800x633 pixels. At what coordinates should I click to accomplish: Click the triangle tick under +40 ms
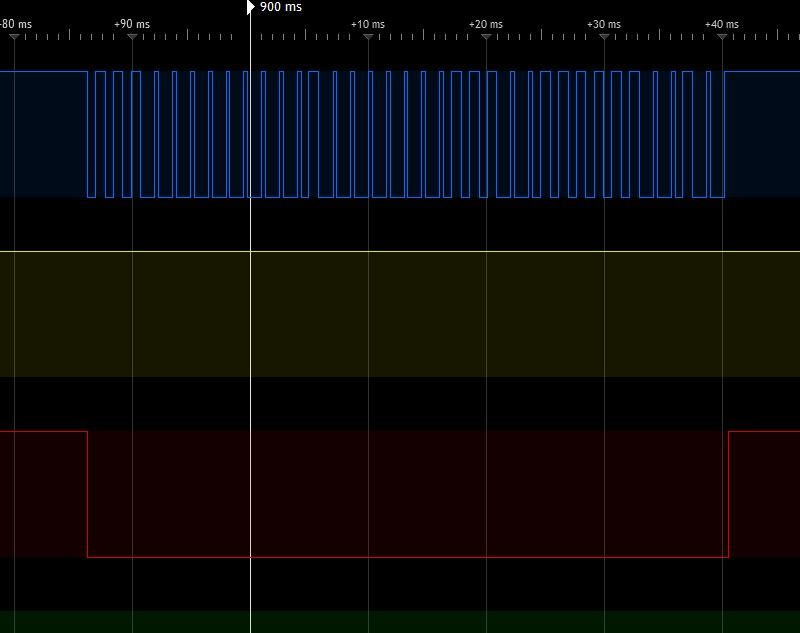click(x=722, y=37)
